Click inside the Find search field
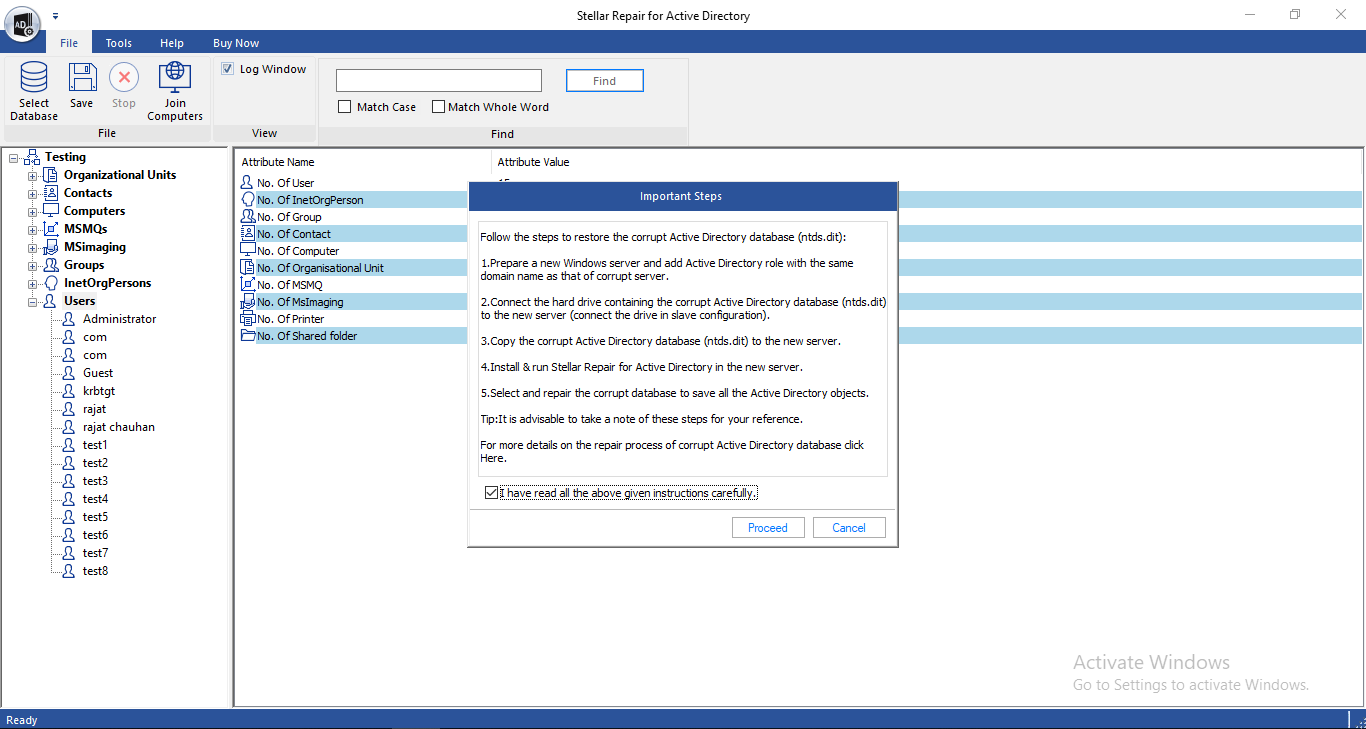This screenshot has height=729, width=1366. pos(438,80)
